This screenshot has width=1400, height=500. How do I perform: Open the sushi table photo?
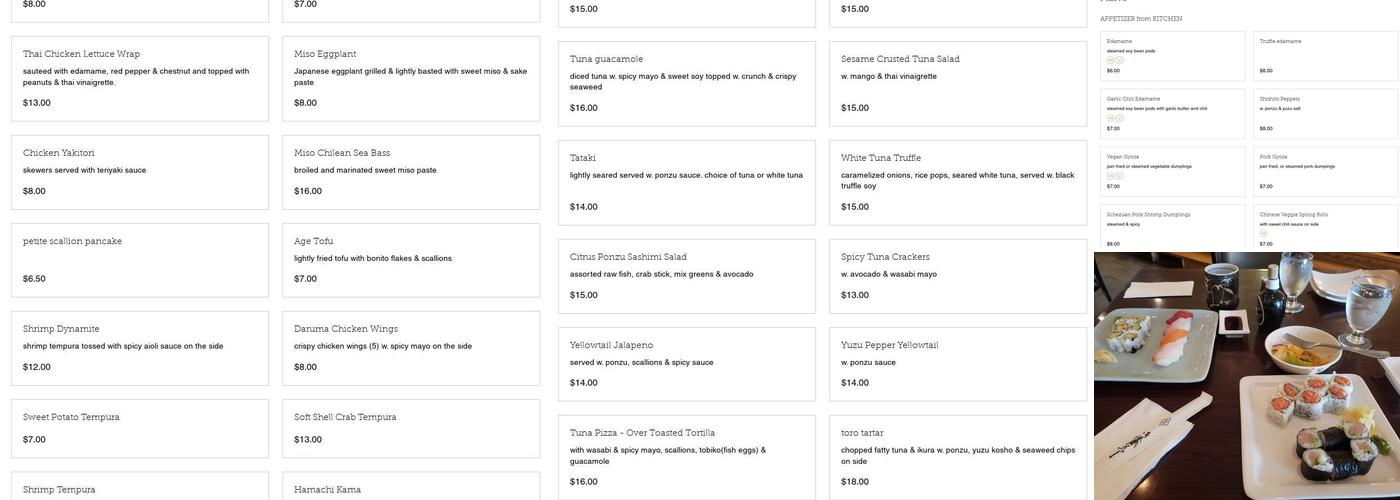point(1247,376)
